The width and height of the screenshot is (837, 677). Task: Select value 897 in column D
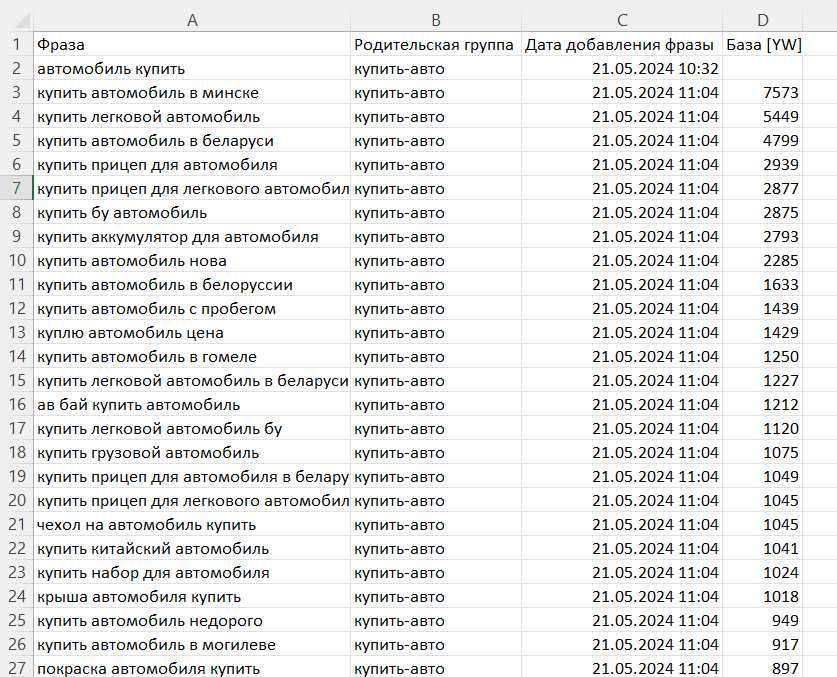click(x=762, y=667)
